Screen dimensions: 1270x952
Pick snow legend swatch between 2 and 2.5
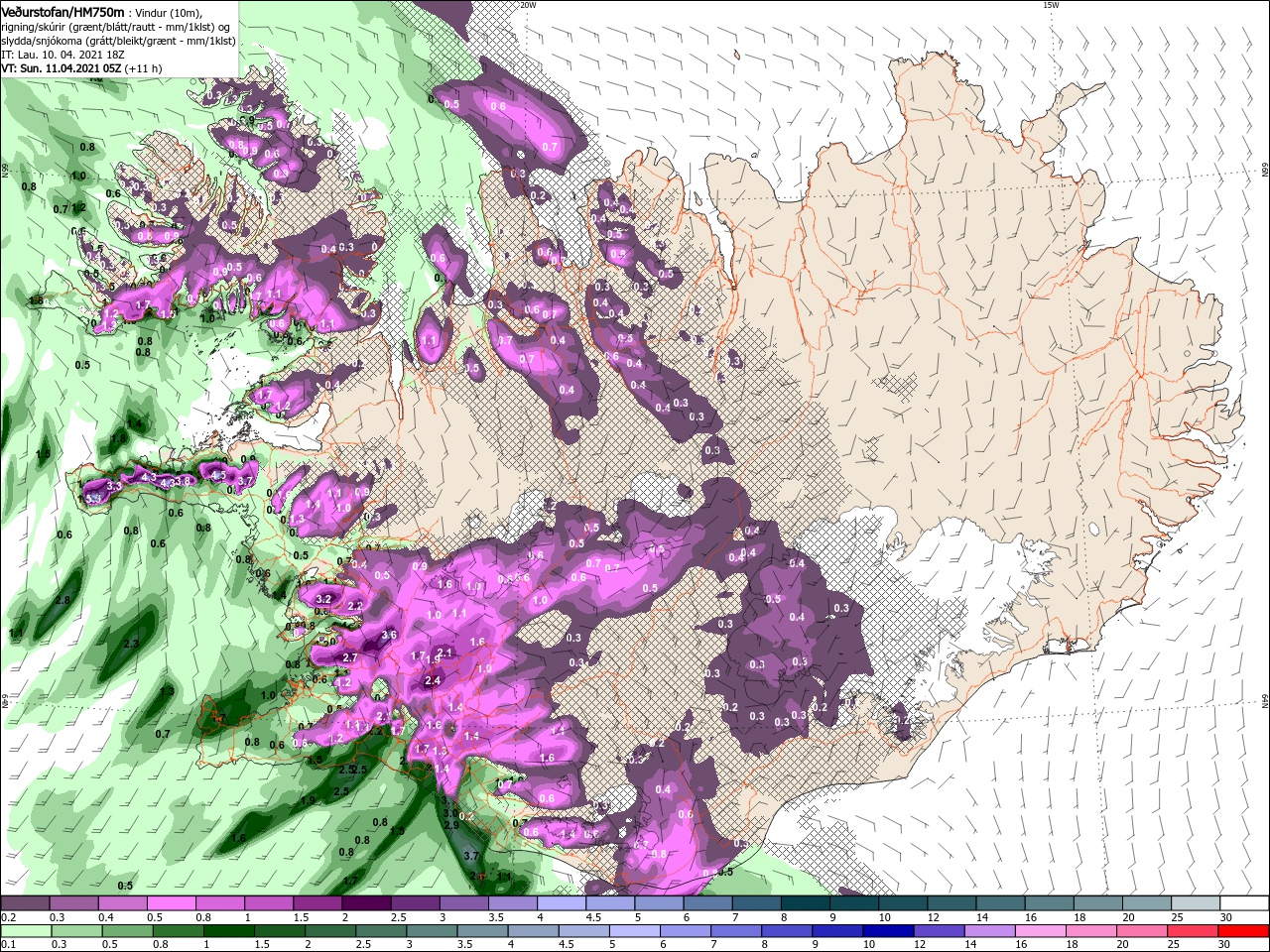pos(366,902)
